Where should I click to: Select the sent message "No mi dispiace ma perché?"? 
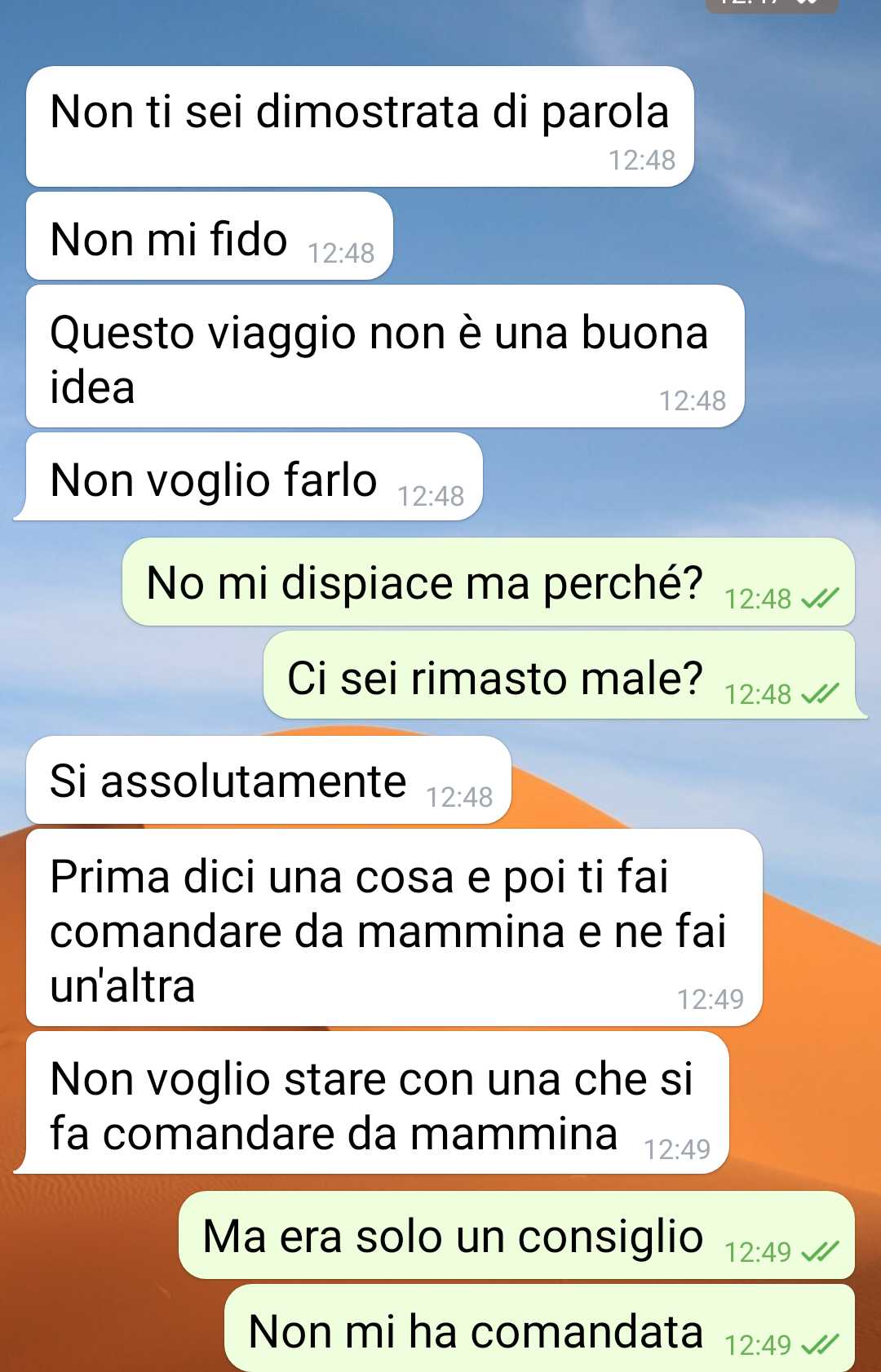tap(489, 582)
